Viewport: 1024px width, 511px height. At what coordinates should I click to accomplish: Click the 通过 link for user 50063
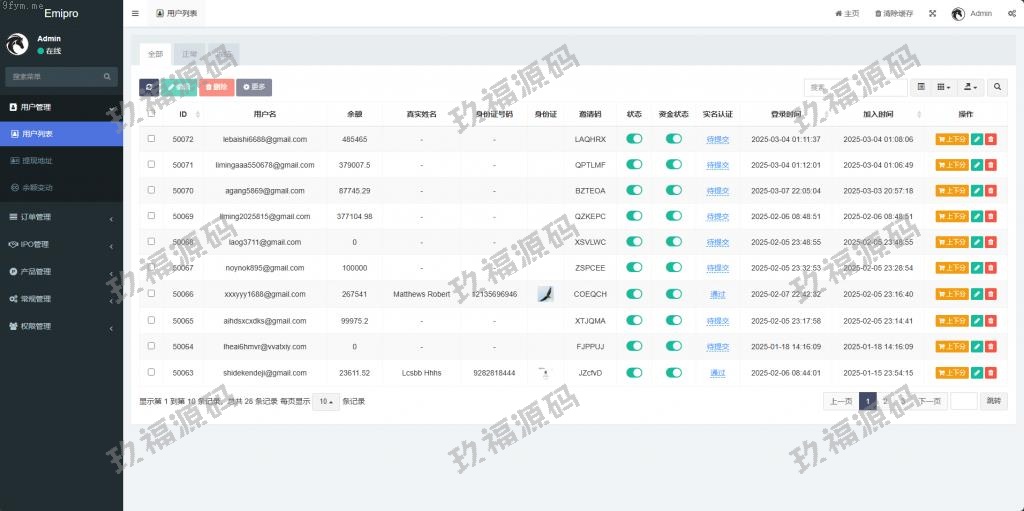point(717,373)
